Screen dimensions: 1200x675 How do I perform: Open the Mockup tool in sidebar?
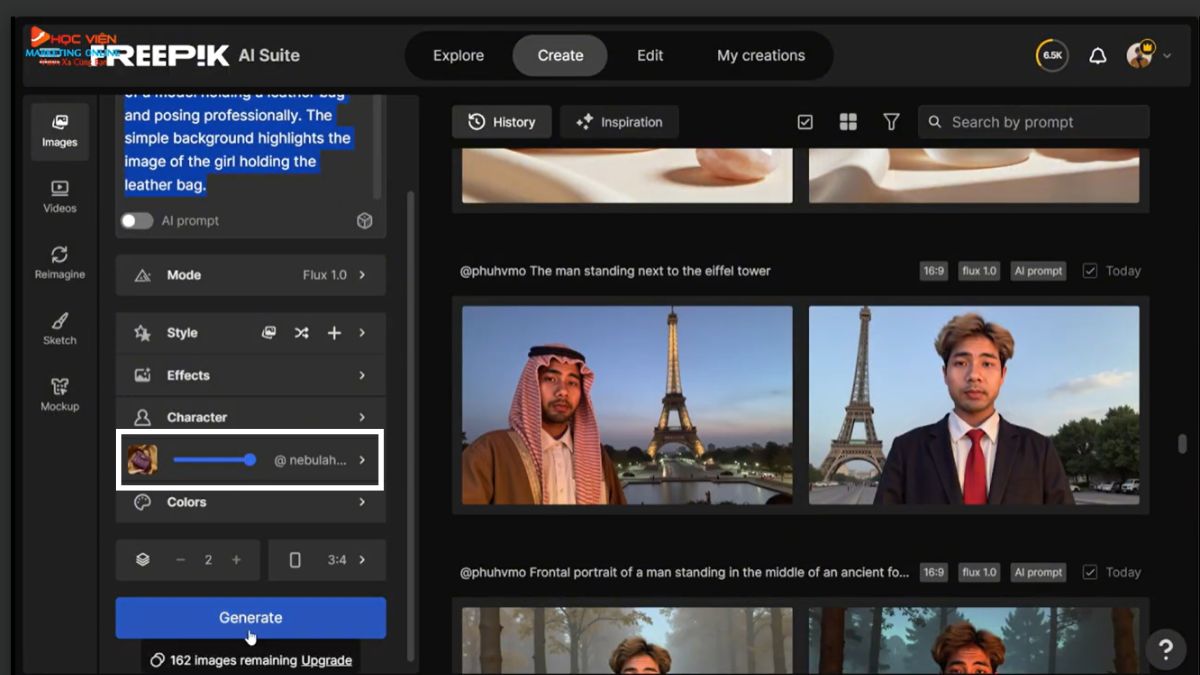pyautogui.click(x=59, y=395)
